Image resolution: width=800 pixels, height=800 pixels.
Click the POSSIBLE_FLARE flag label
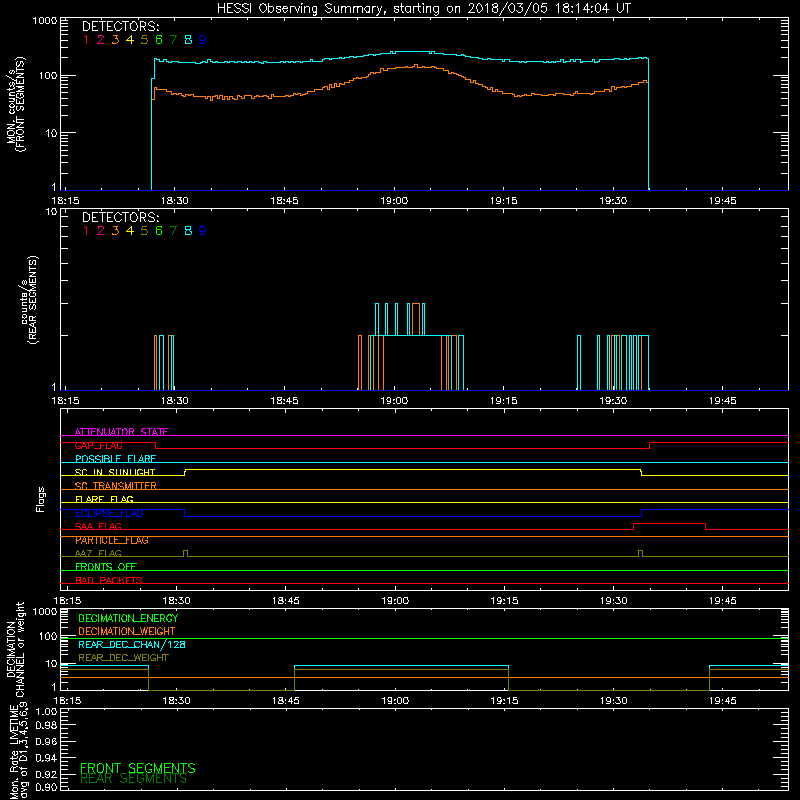115,459
